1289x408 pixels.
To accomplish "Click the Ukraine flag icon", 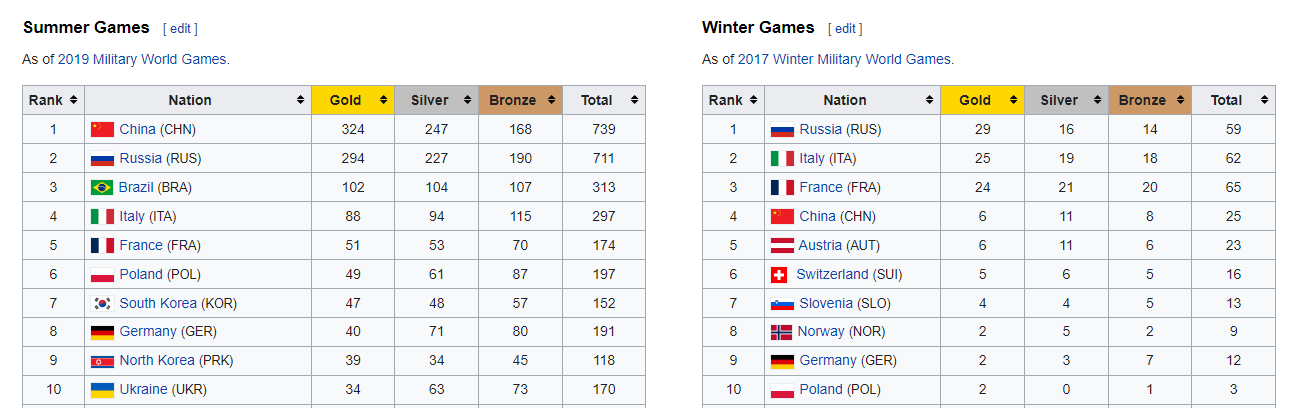I will click(102, 389).
